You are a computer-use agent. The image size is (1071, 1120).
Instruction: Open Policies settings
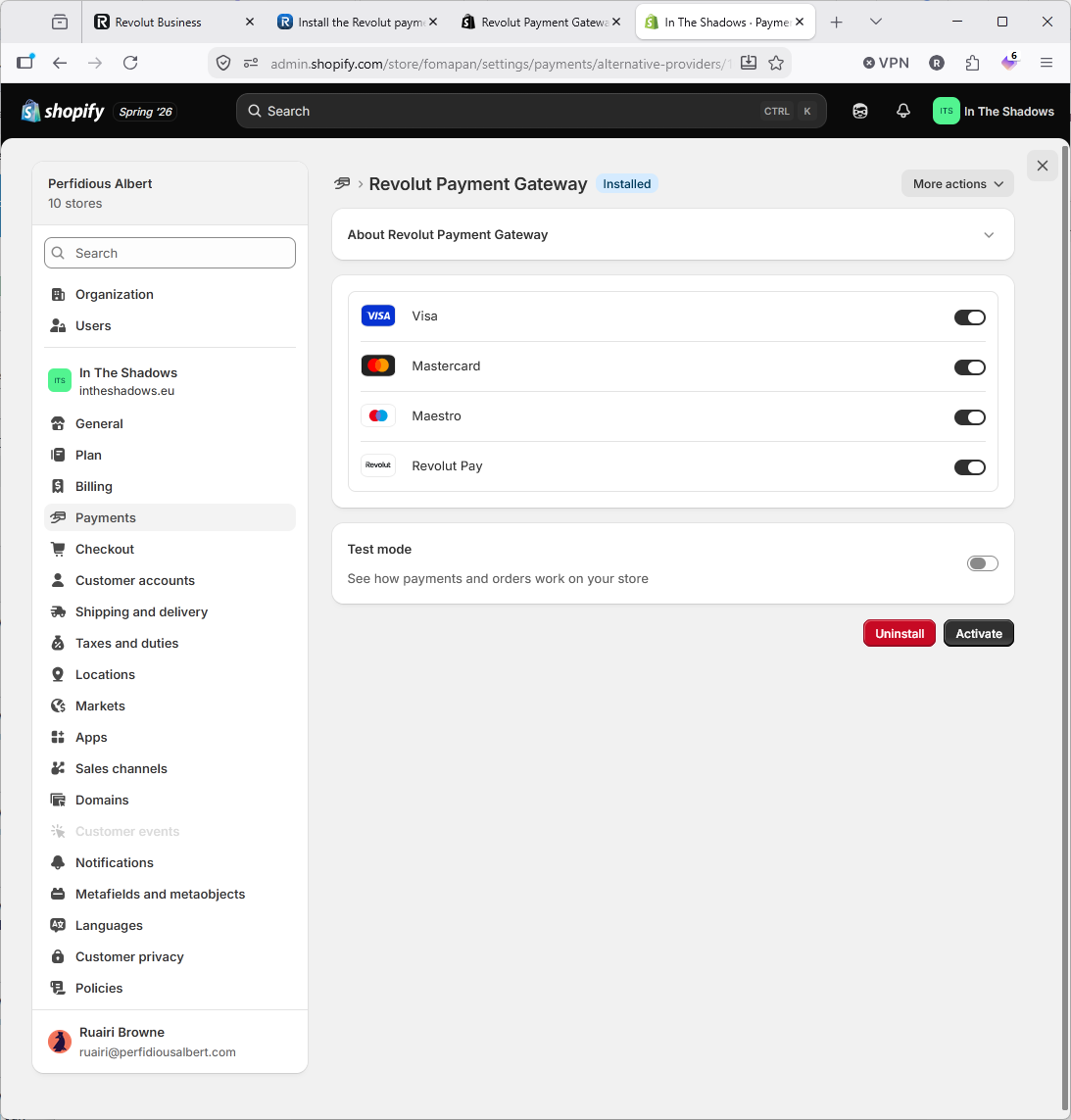[170, 988]
